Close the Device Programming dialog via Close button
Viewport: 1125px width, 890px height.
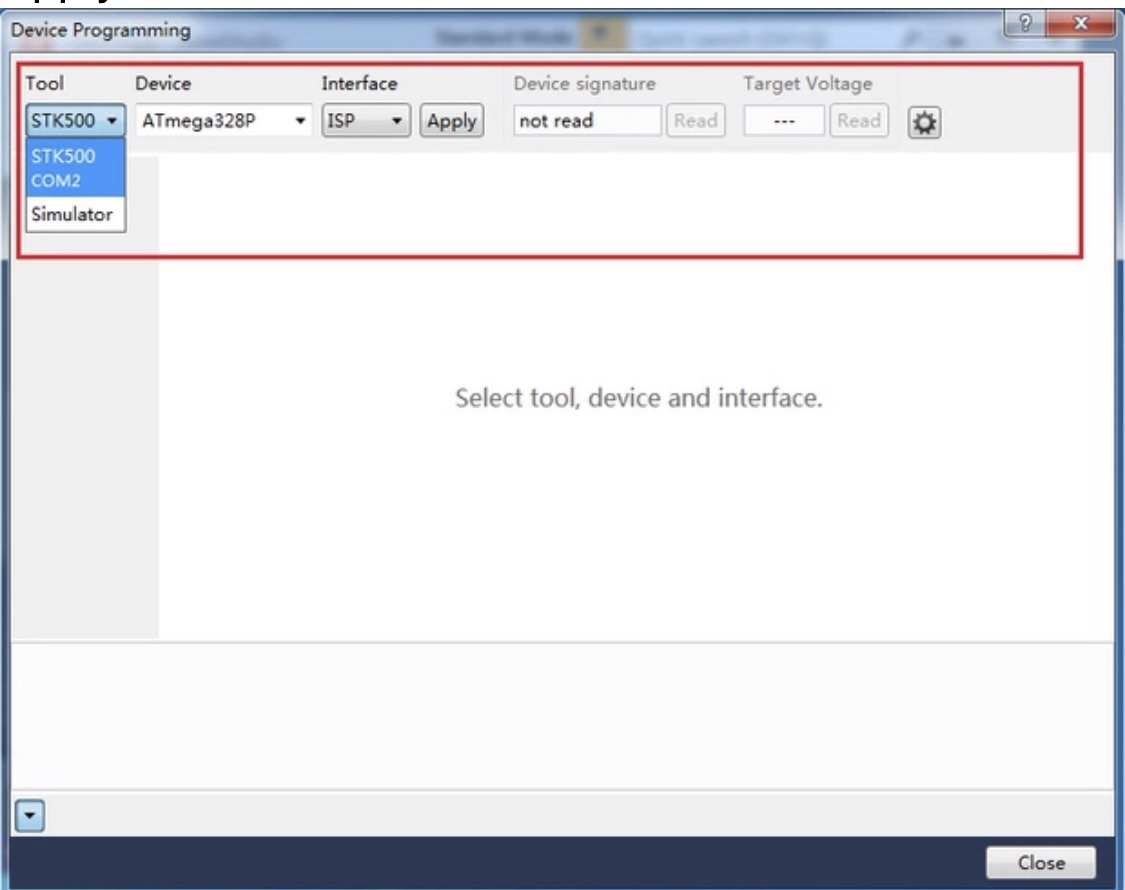tap(1041, 863)
